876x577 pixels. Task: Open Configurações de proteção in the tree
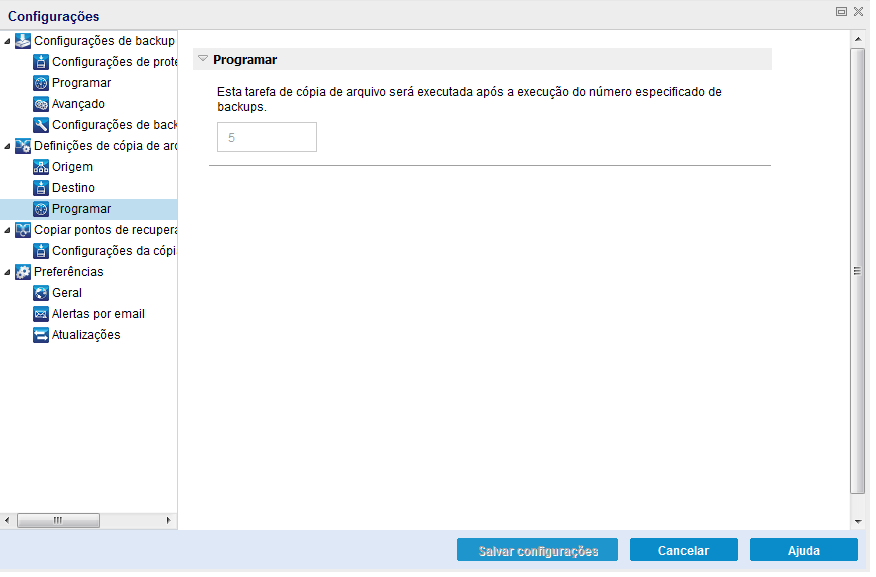coord(115,62)
